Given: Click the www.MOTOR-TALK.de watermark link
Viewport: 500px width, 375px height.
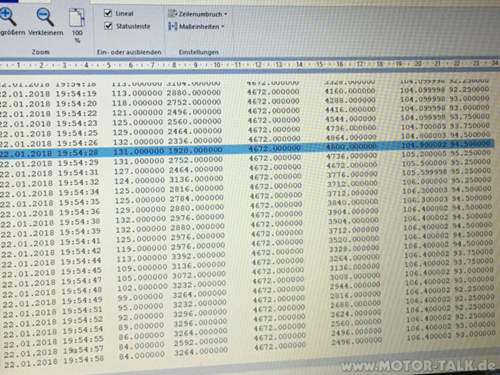Looking at the screenshot, I should pyautogui.click(x=418, y=366).
